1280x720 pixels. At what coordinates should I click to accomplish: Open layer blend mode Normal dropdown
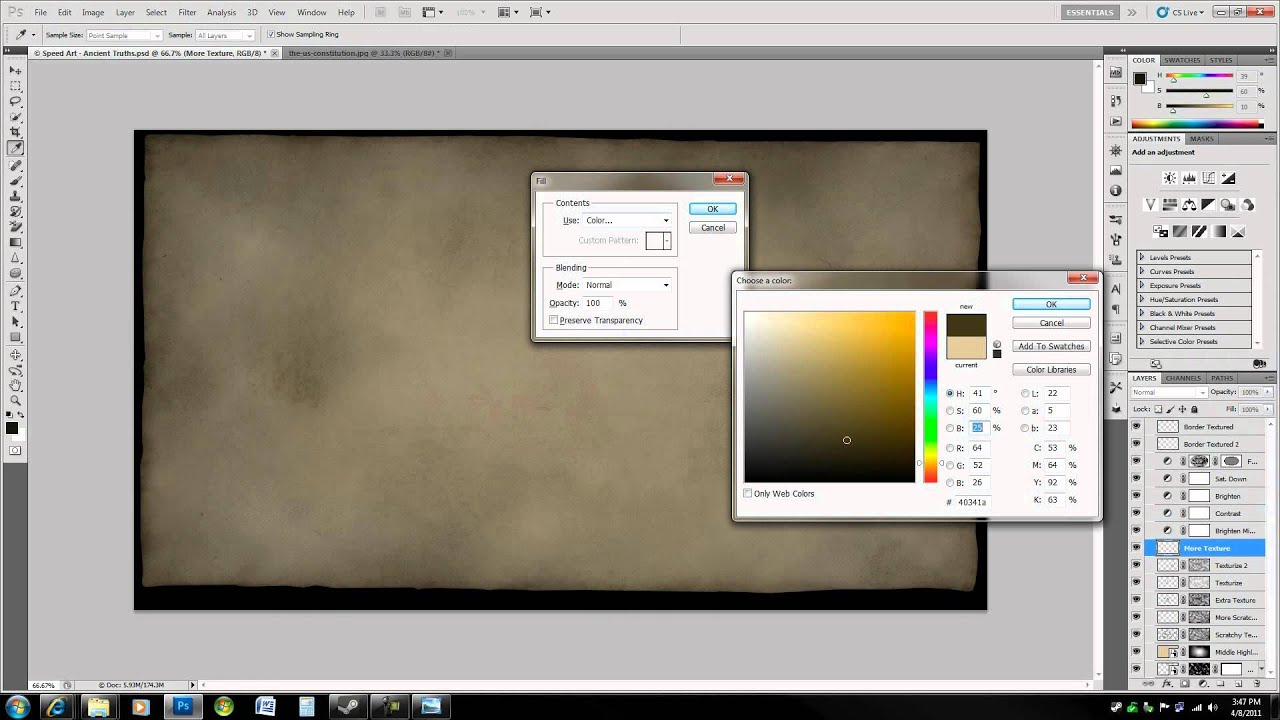pyautogui.click(x=1168, y=392)
